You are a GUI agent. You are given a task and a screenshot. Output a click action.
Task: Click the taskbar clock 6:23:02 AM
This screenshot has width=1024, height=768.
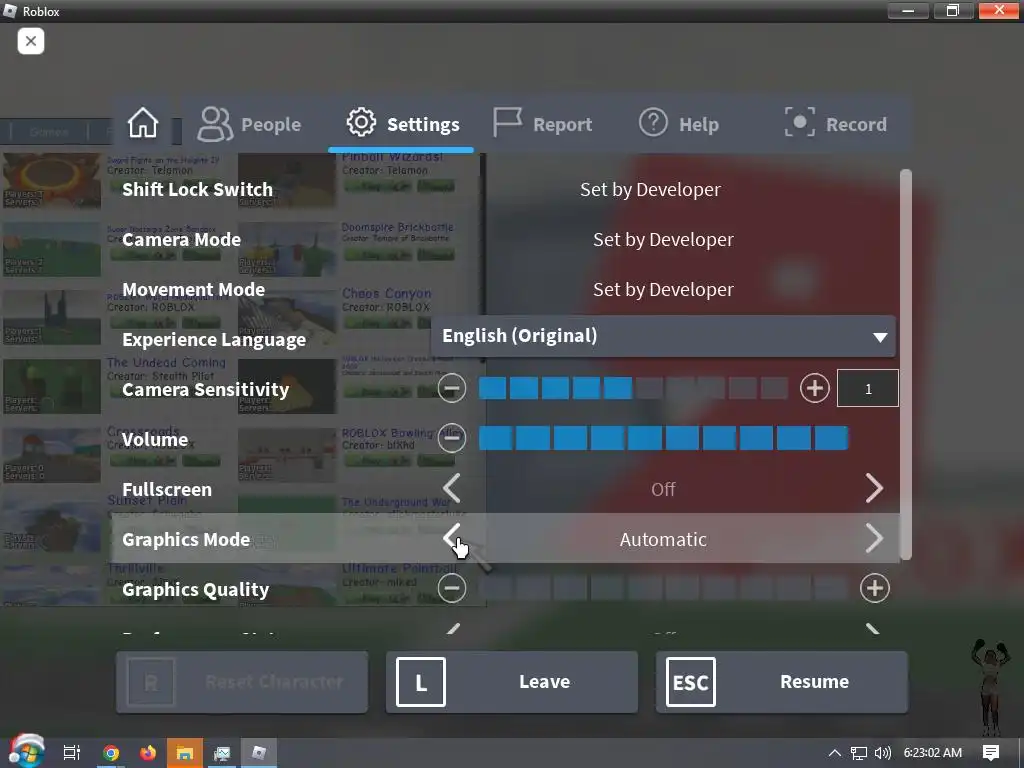click(933, 753)
